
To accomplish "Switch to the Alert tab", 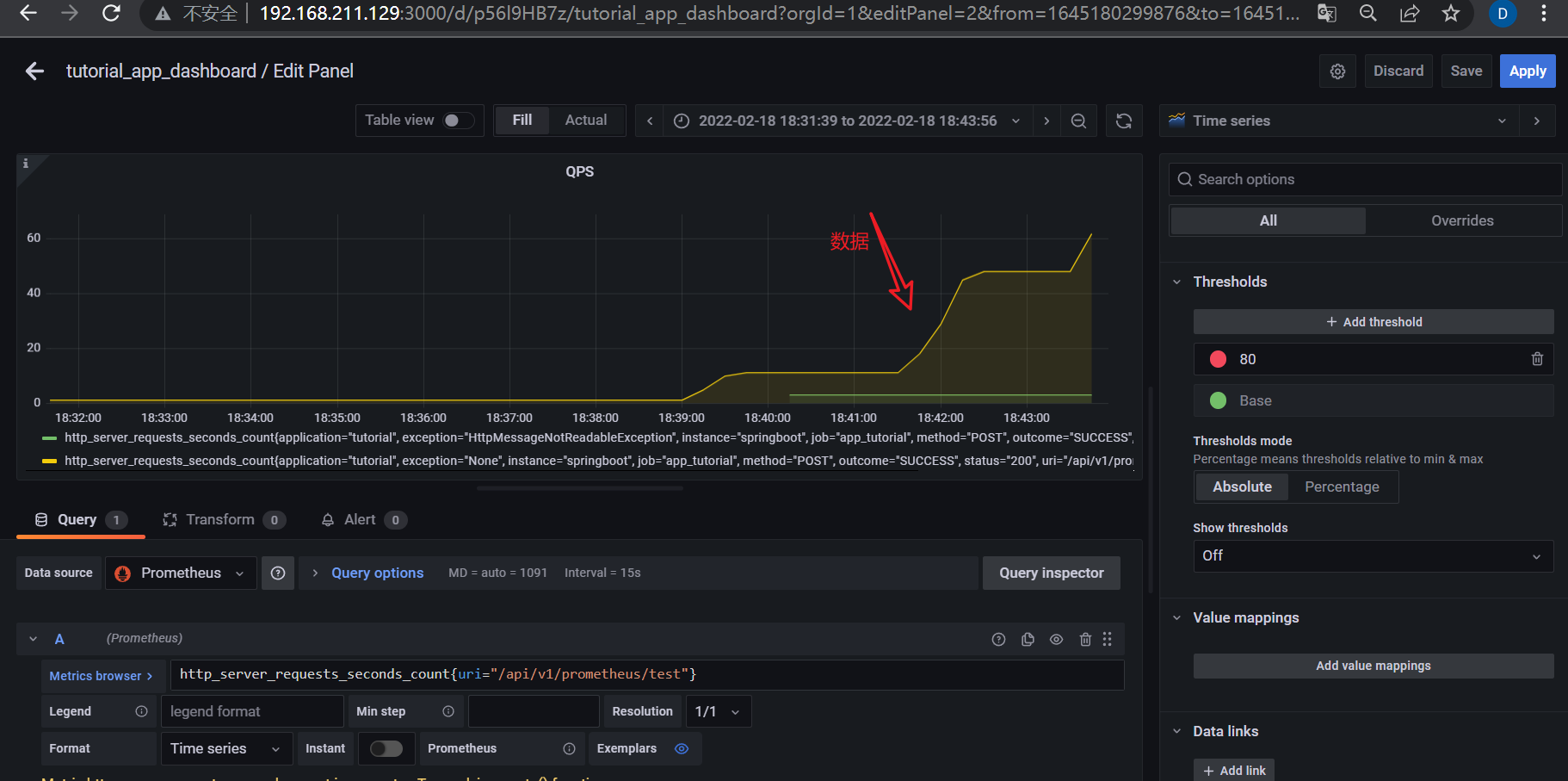I will tap(363, 519).
